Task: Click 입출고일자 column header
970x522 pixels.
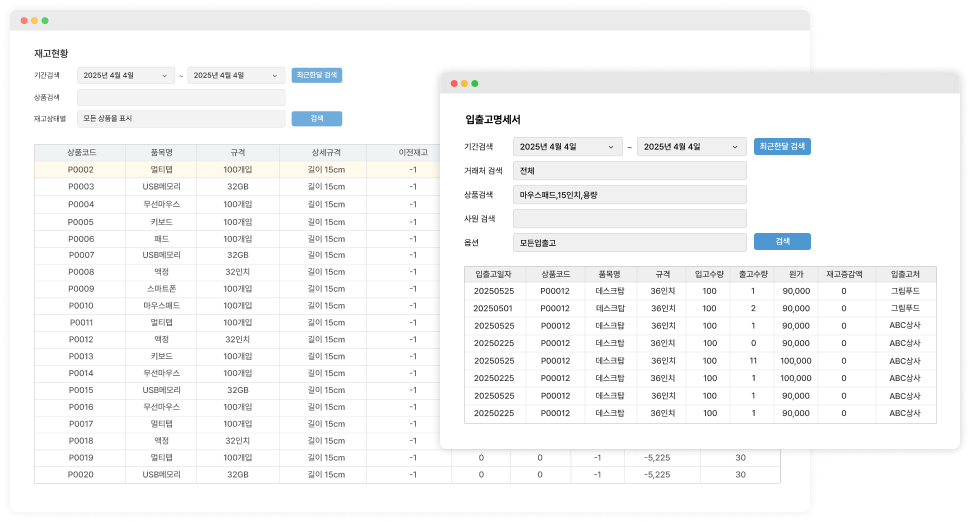Action: [x=493, y=274]
